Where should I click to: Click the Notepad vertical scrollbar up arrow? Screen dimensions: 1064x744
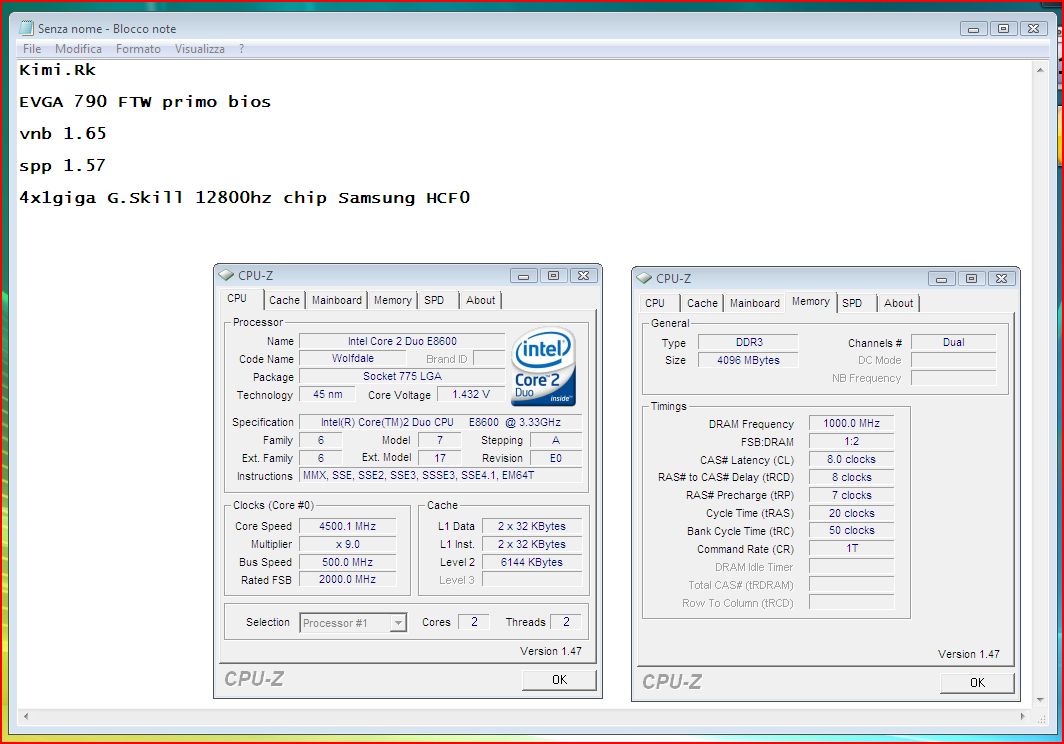point(1040,69)
